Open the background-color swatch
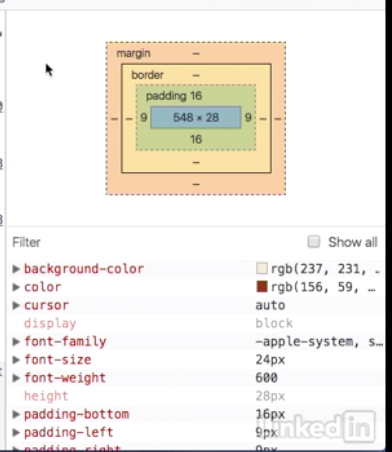This screenshot has height=452, width=392. tap(262, 269)
